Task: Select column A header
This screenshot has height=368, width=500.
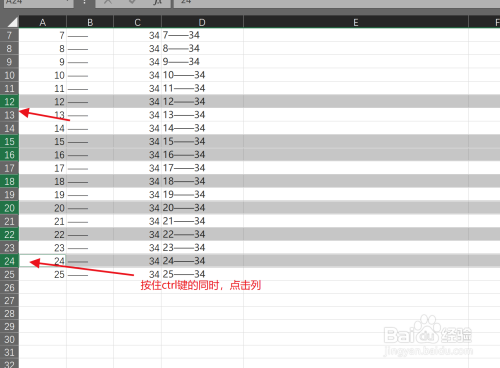Action: click(43, 22)
